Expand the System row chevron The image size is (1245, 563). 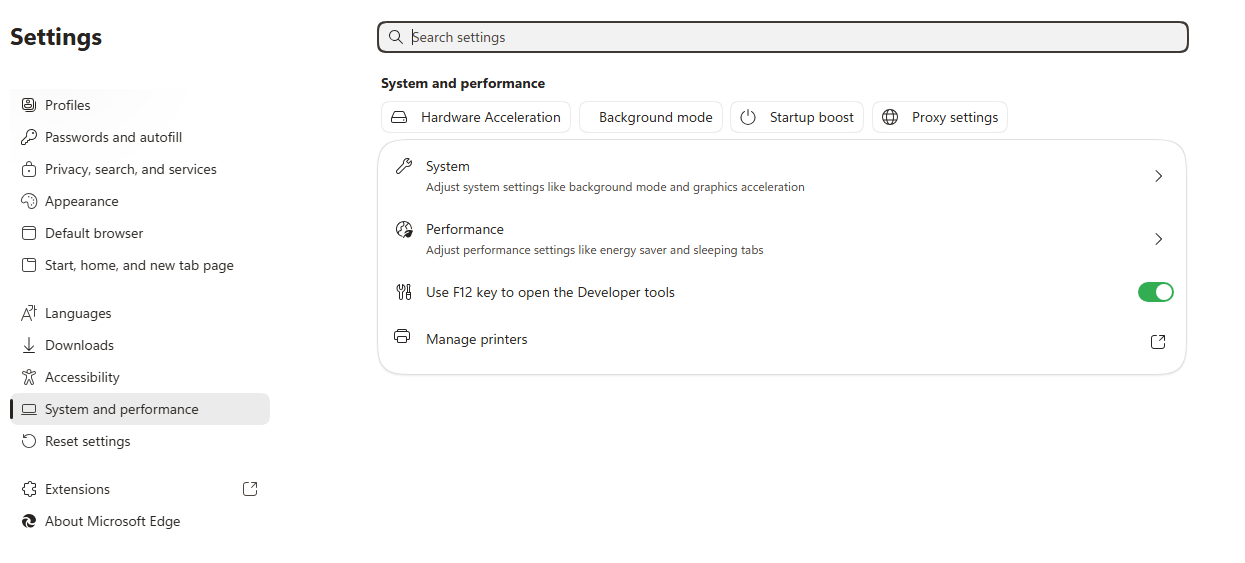coord(1159,176)
